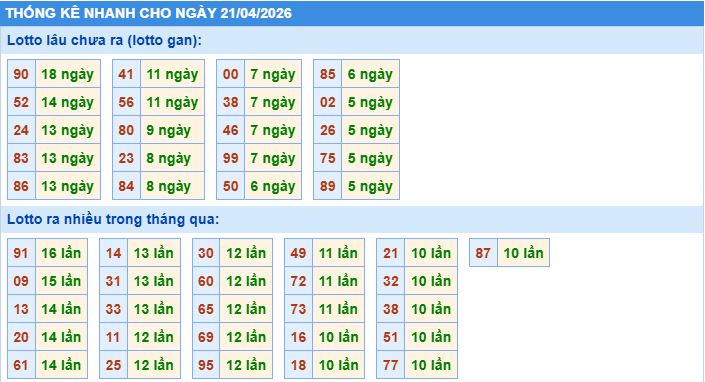705x382 pixels.
Task: Select the 'Lotto ra nhiều trong tháng qua:' heading
Action: 113,219
